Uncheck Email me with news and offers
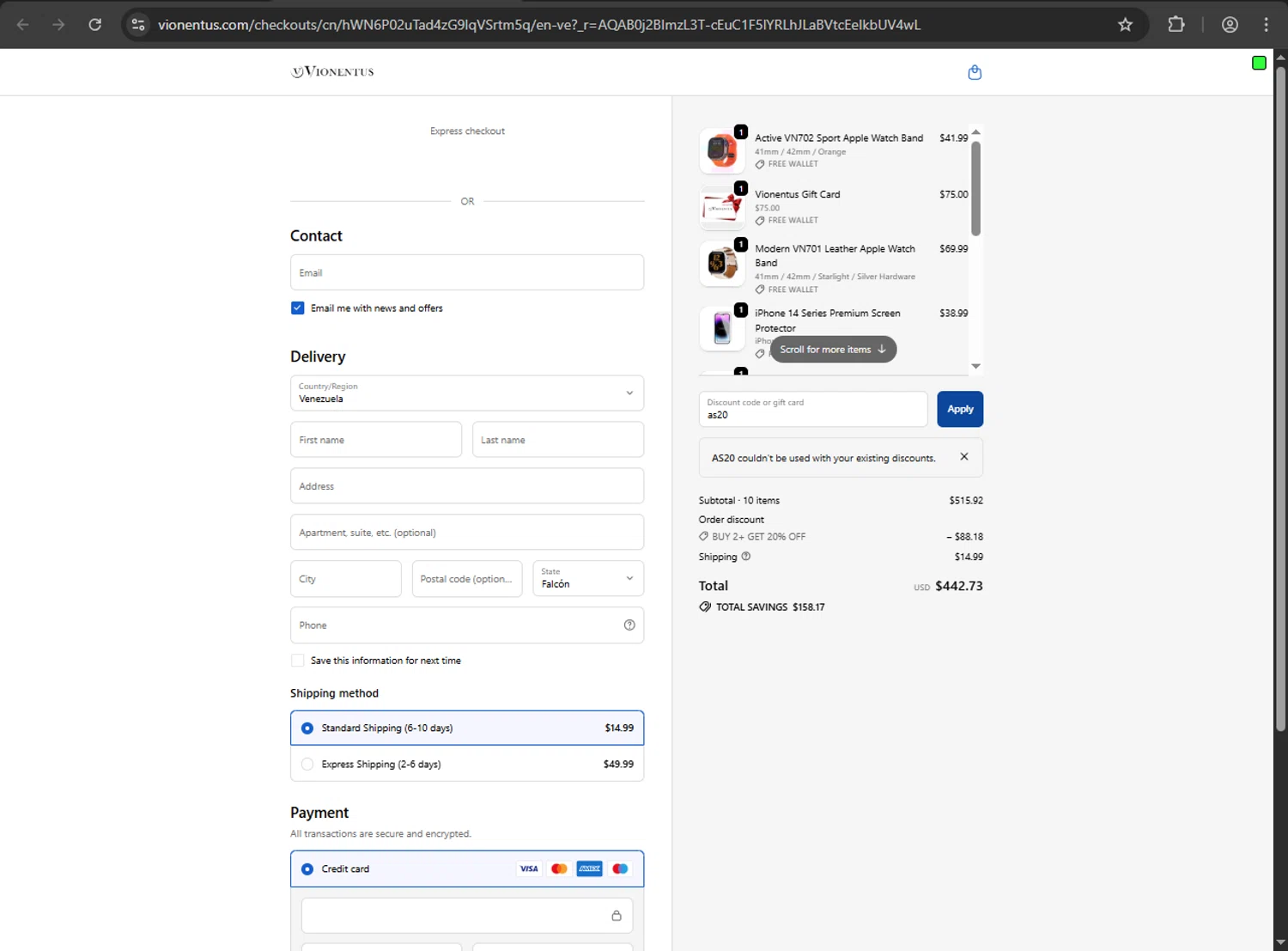The image size is (1288, 951). [298, 308]
